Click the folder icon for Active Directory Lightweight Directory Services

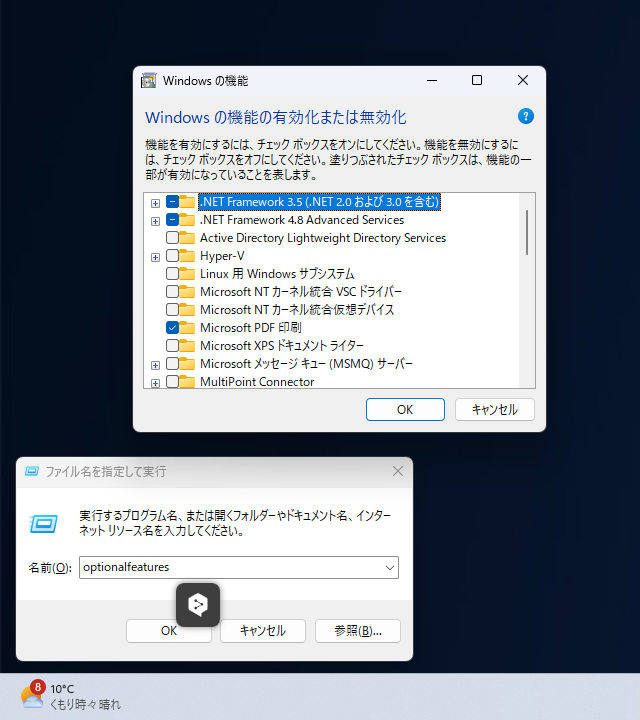[x=187, y=238]
